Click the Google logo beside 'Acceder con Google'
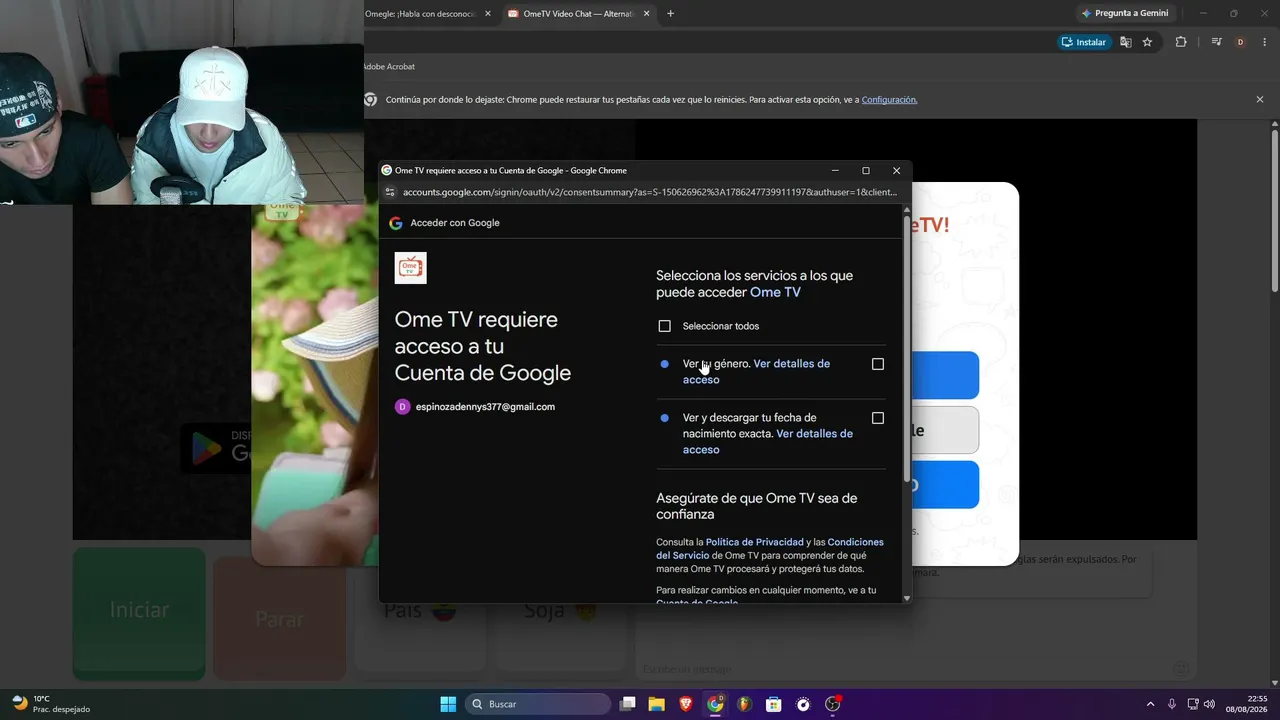 (x=396, y=223)
